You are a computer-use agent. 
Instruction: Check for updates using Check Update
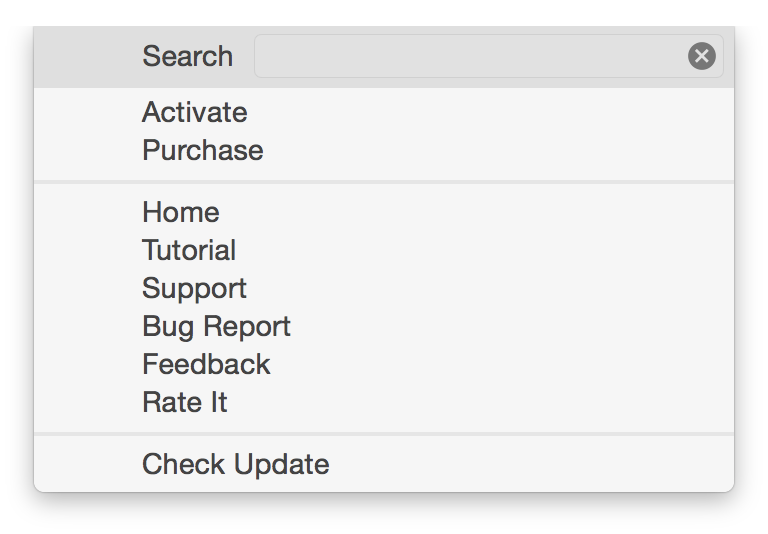click(236, 464)
